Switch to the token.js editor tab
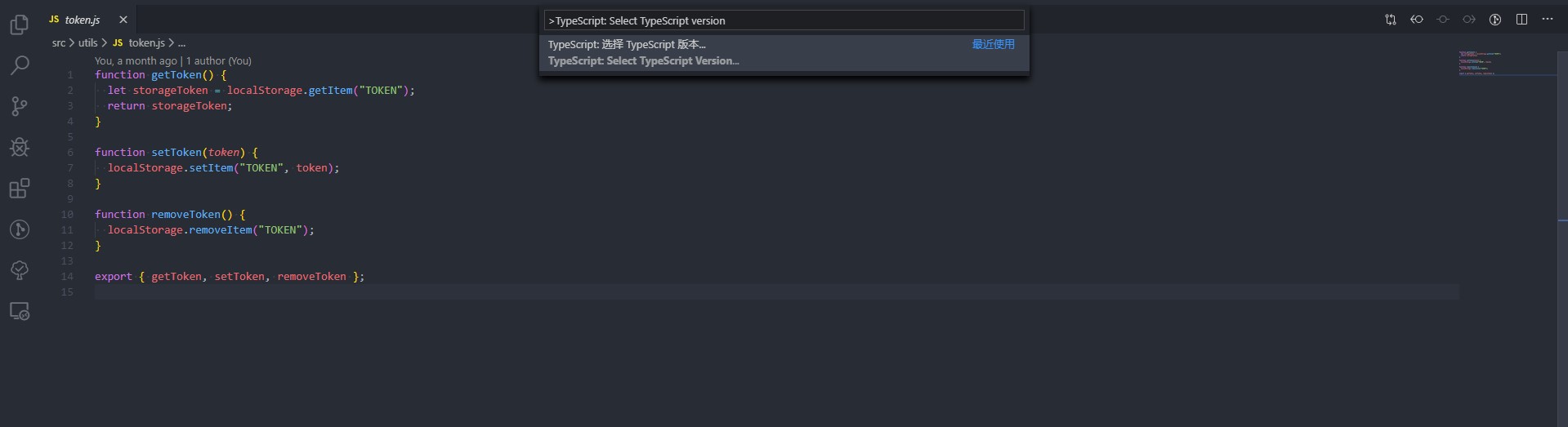Screen dimensions: 1568x427 coord(82,20)
